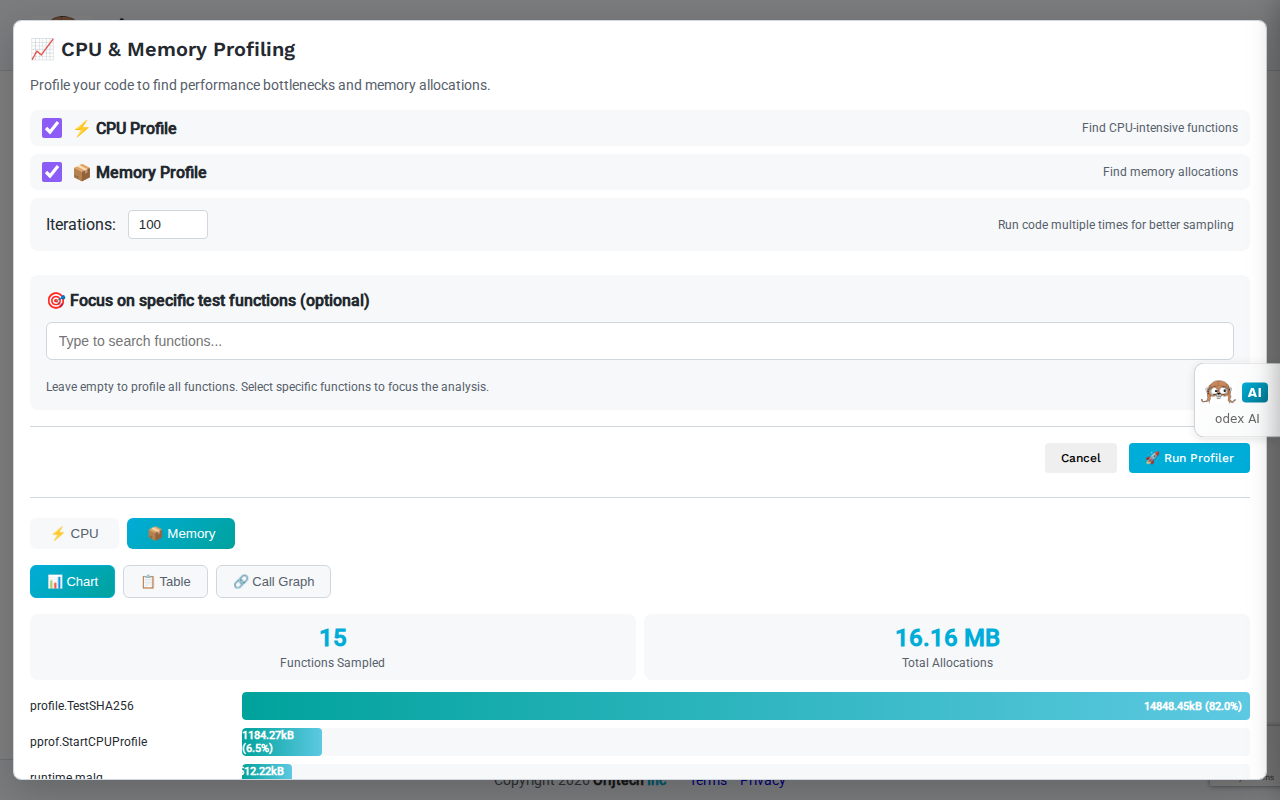Click the target icon in the Focus section
Viewport: 1280px width, 800px height.
57,300
